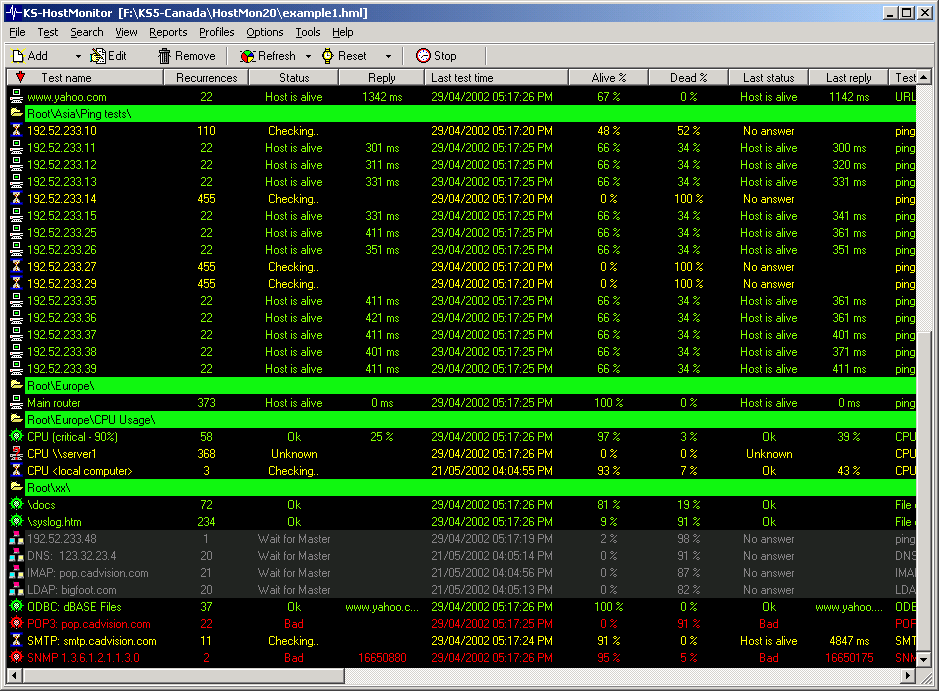Click the Add test toolbar icon
The height and width of the screenshot is (691, 939).
click(x=17, y=56)
